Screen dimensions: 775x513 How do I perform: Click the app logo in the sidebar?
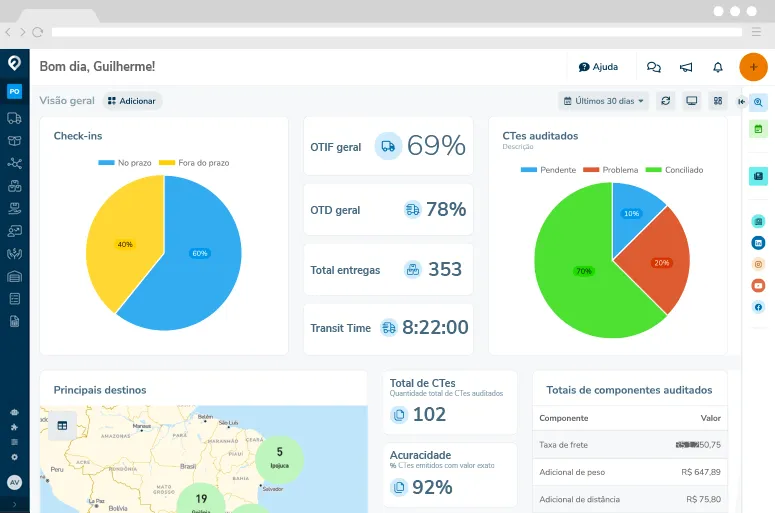coord(14,63)
